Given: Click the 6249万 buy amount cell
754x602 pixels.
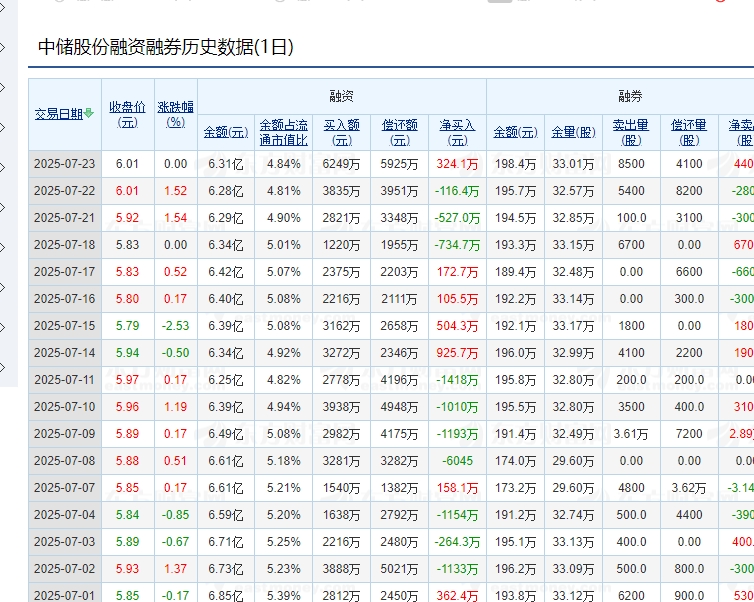Looking at the screenshot, I should 341,164.
